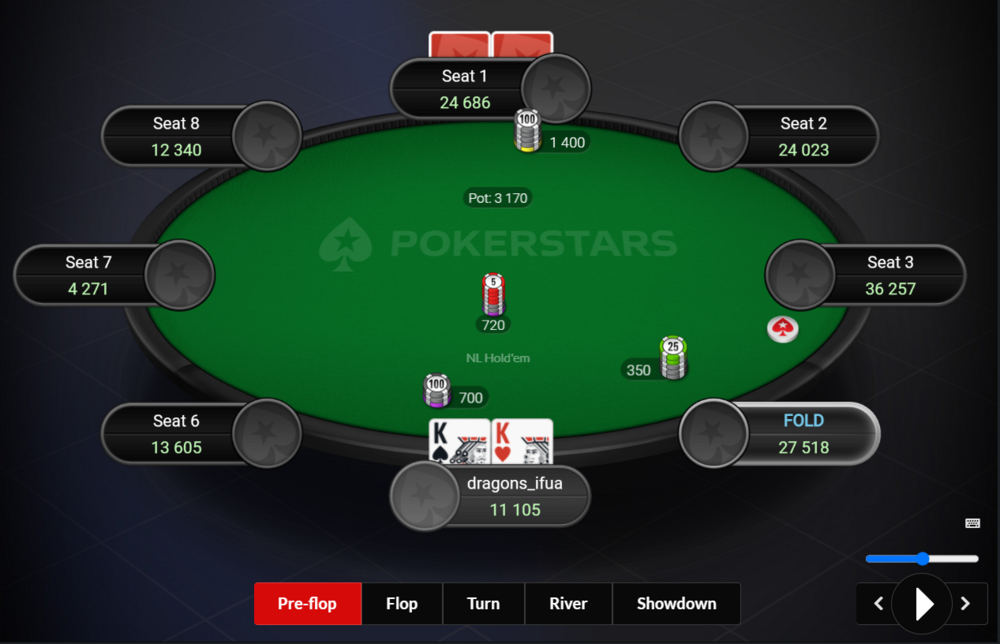The height and width of the screenshot is (644, 1000).
Task: Click the Pot: 3 170 label
Action: point(498,198)
